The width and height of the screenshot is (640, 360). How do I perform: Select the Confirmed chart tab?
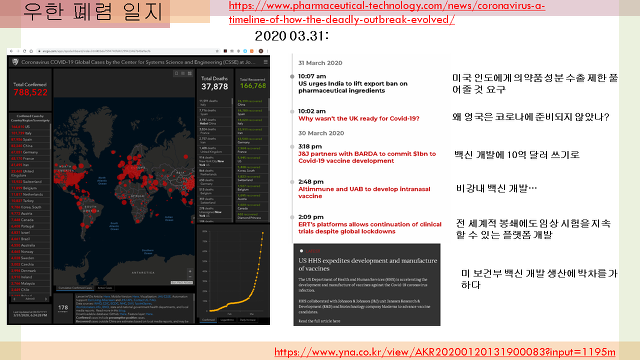pos(208,320)
